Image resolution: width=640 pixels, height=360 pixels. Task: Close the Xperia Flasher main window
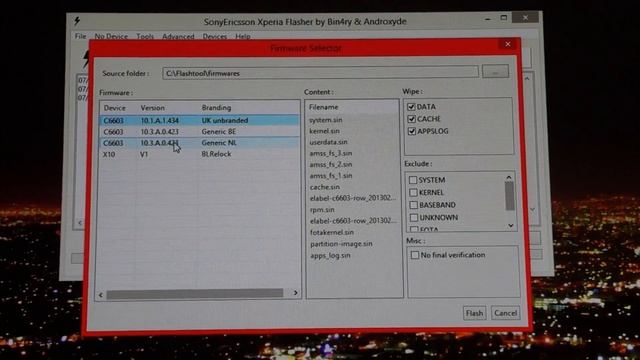click(525, 18)
